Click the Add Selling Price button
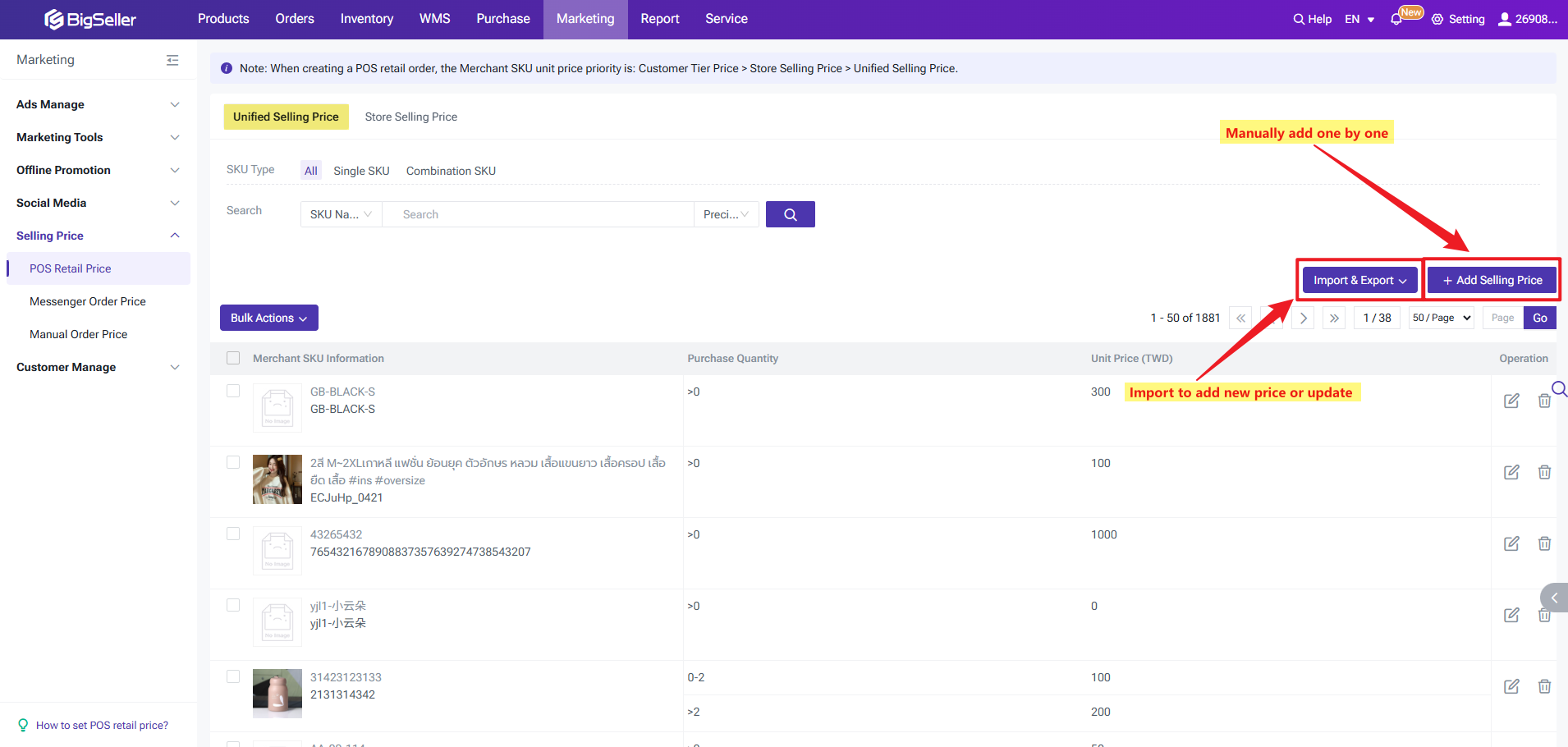Screen dimensions: 1568x747 tap(1492, 280)
